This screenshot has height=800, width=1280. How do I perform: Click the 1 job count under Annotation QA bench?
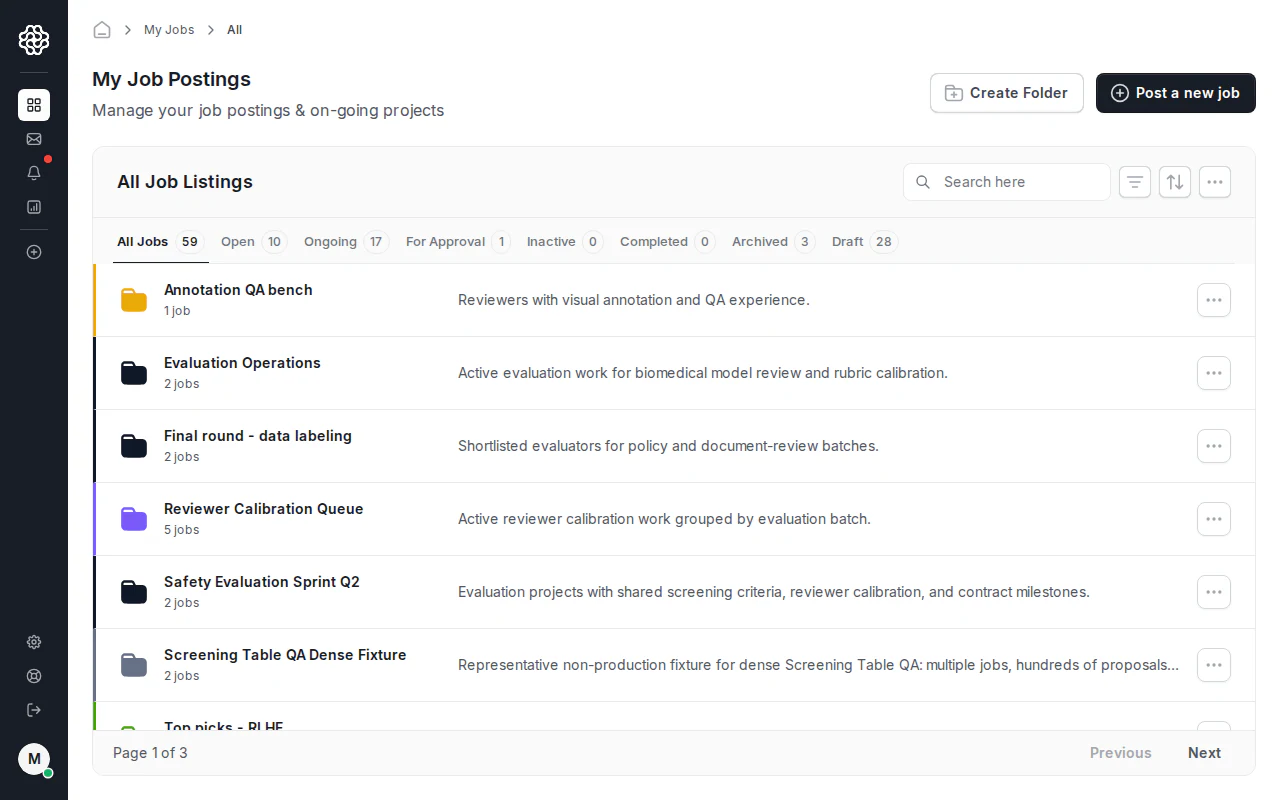point(177,311)
